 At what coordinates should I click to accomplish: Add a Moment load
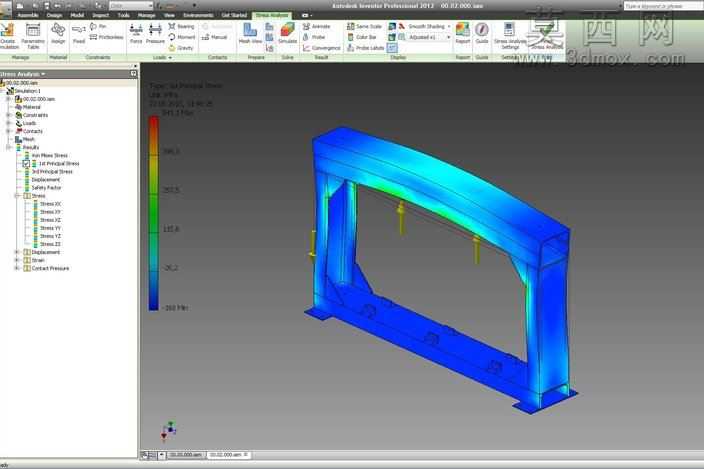[x=182, y=37]
